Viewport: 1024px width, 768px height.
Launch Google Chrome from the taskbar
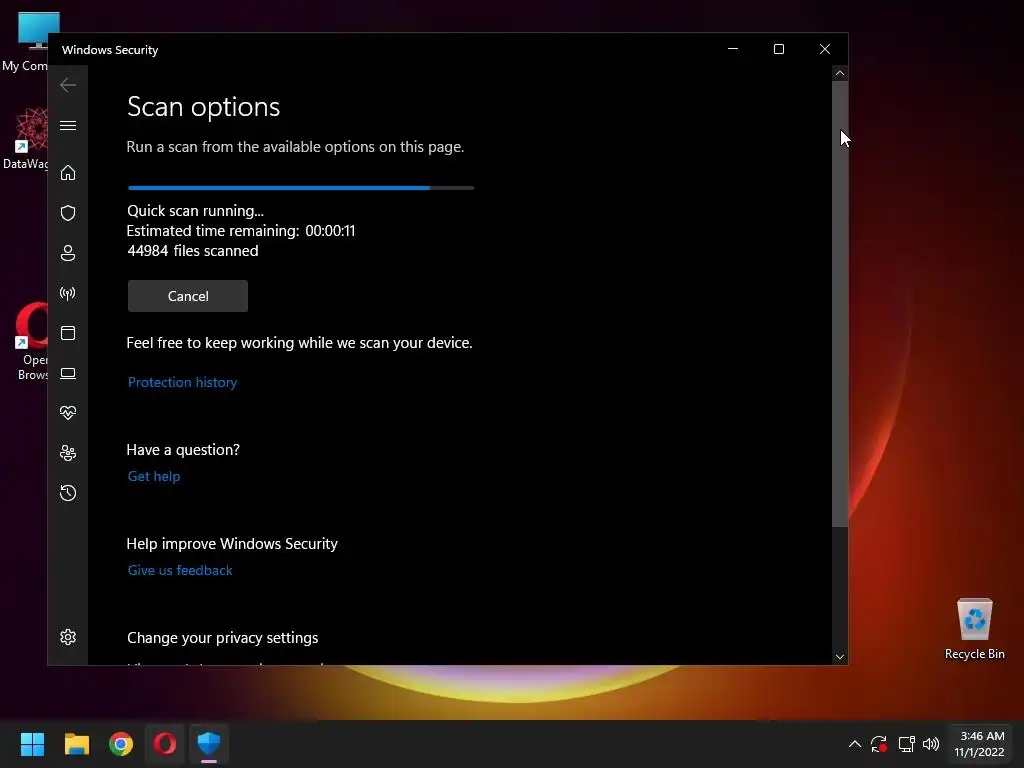click(x=121, y=744)
